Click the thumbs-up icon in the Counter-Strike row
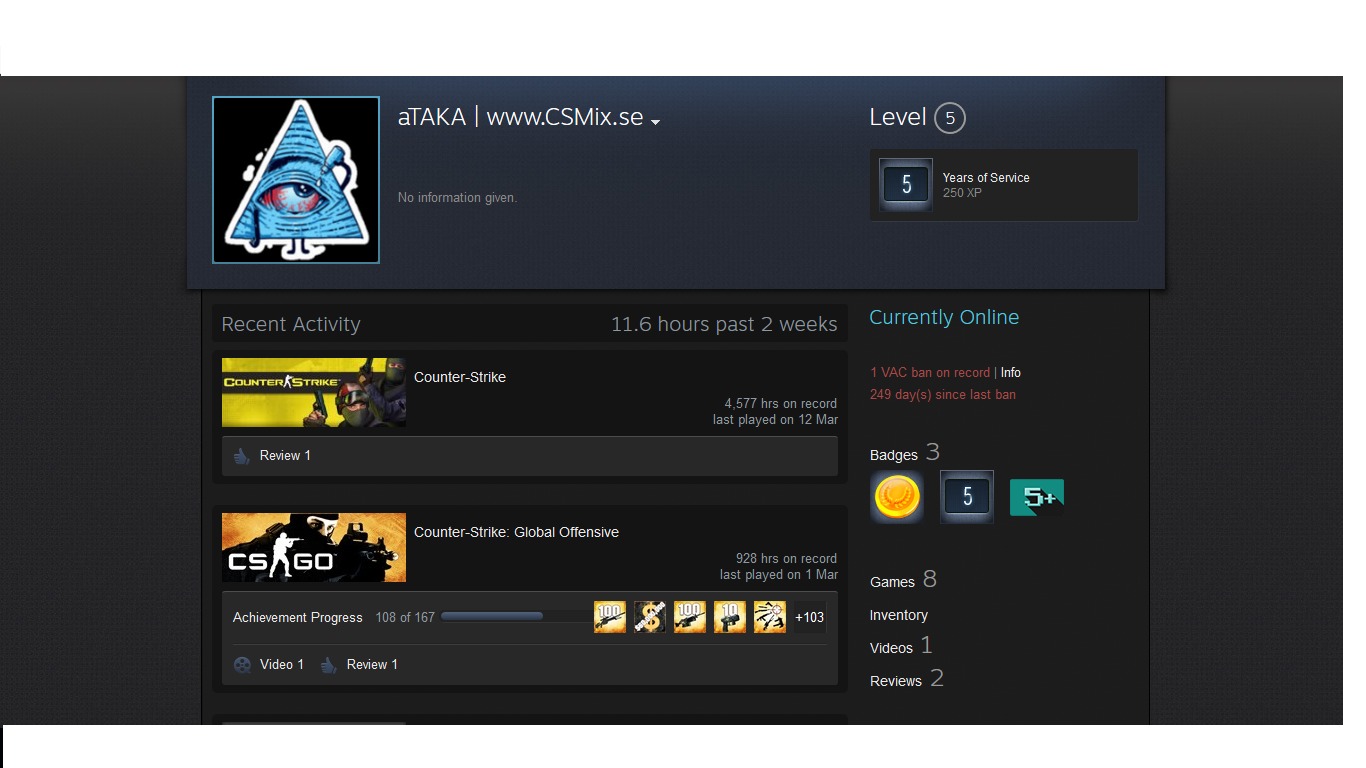1366x768 pixels. tap(242, 456)
